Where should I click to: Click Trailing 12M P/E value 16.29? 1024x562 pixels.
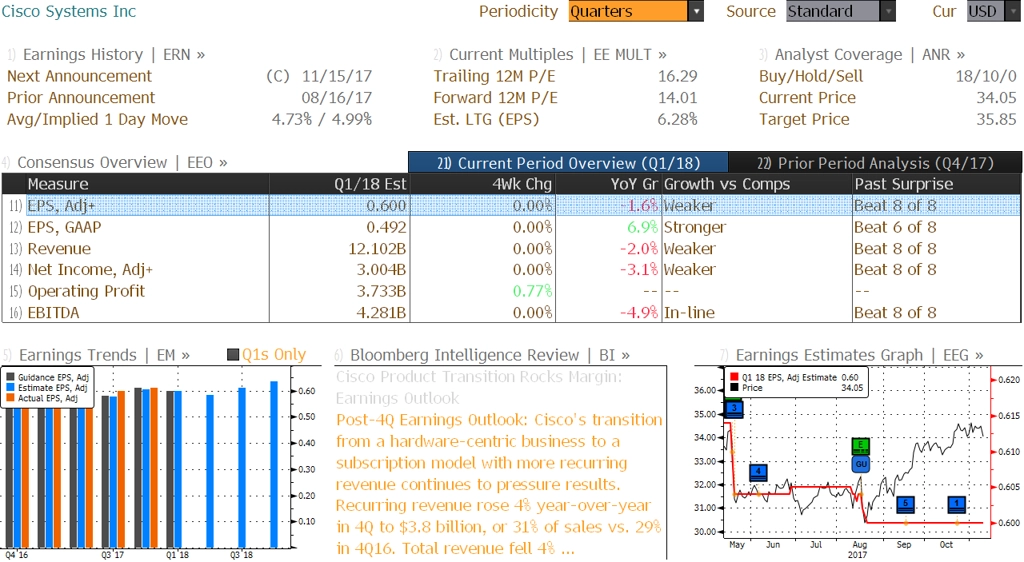click(677, 76)
